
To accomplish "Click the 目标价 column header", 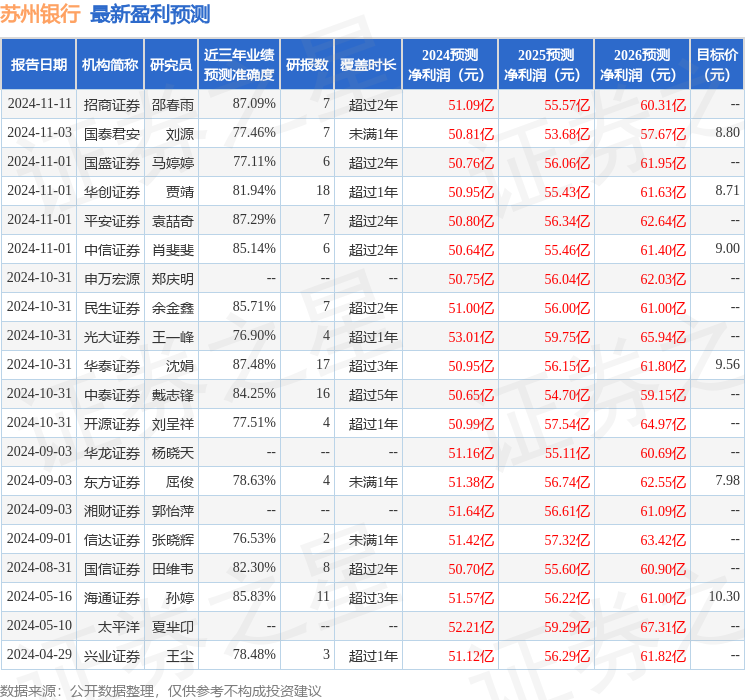I will click(x=717, y=65).
